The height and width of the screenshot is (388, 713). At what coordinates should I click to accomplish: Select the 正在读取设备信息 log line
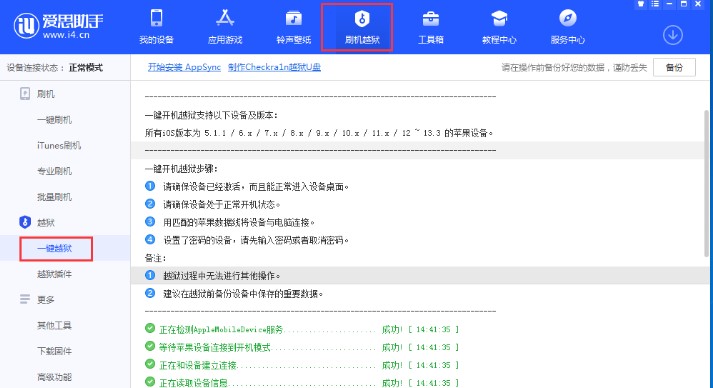pos(301,383)
